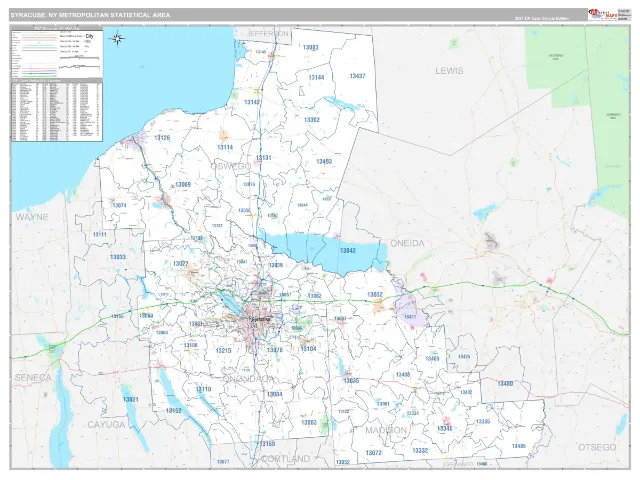Click ZIP code 13493 label
Image resolution: width=640 pixels, height=480 pixels.
(x=324, y=162)
